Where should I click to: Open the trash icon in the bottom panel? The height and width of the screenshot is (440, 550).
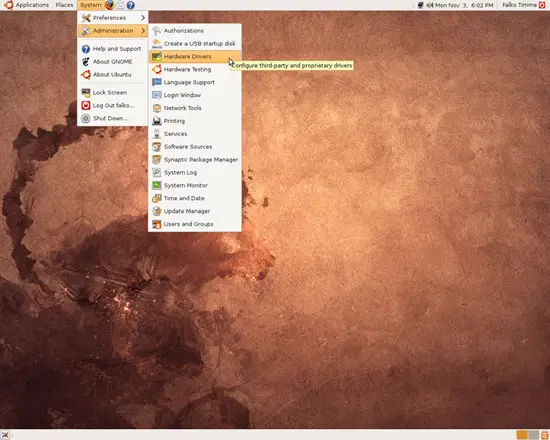(x=545, y=435)
